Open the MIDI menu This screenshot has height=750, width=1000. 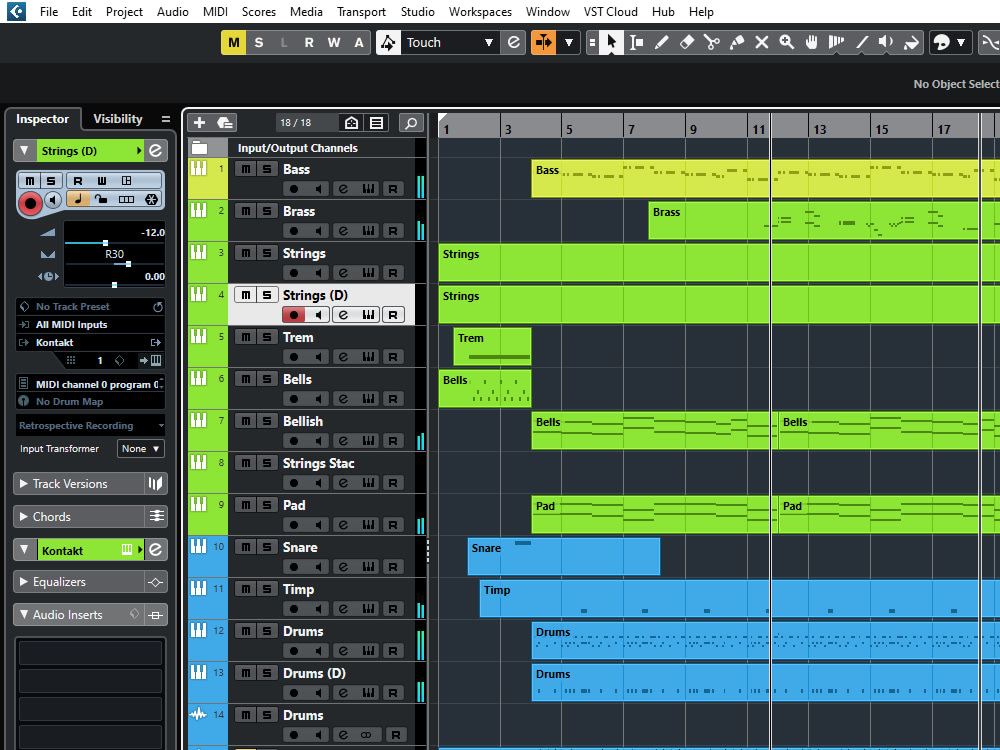(x=215, y=11)
